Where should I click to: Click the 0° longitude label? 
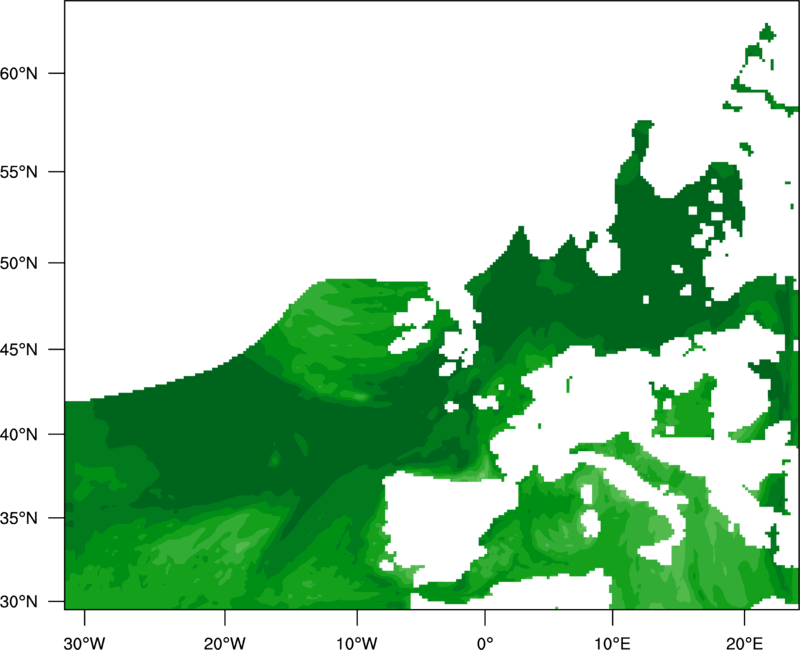coord(485,643)
